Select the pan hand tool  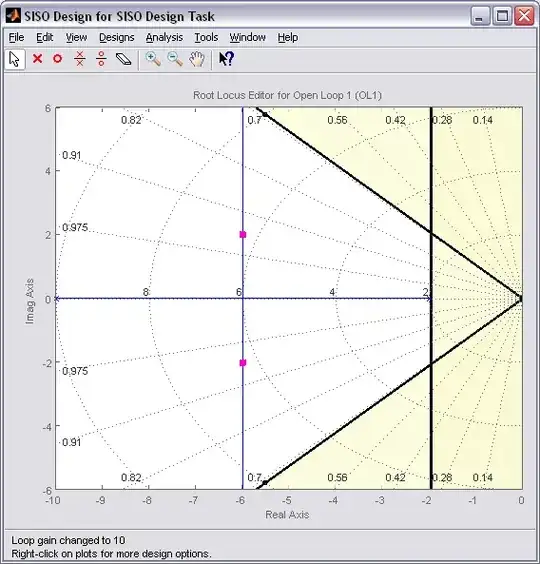point(197,59)
